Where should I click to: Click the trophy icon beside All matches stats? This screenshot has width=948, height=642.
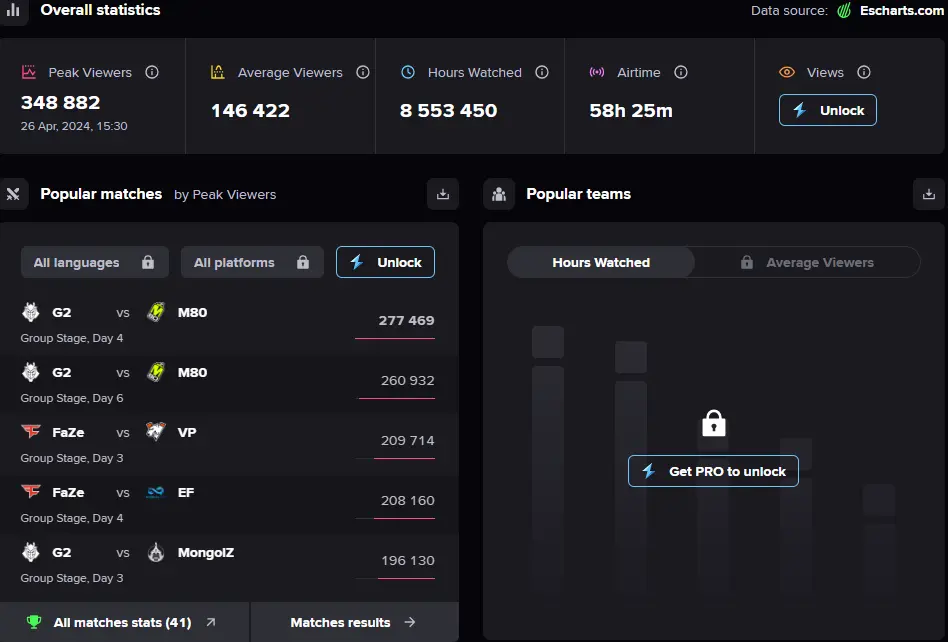[34, 622]
